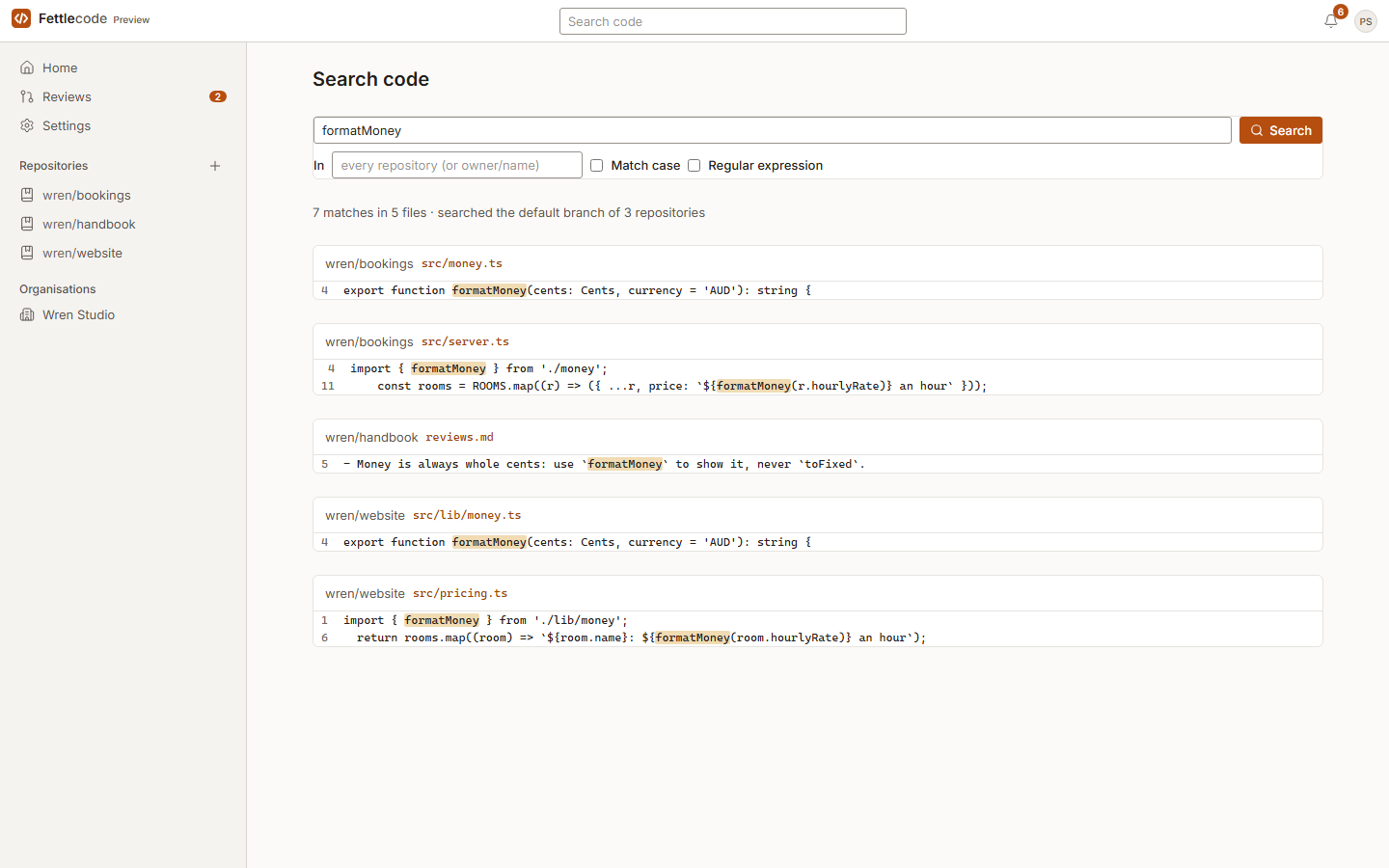Click the Fettlecode brand name
The width and height of the screenshot is (1389, 868).
[72, 18]
